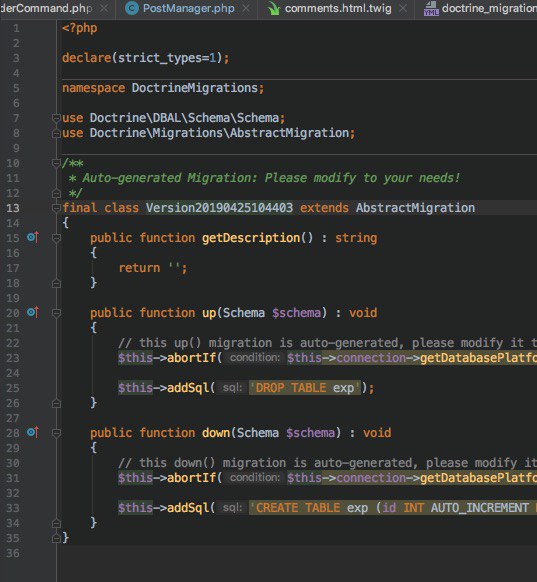Click the Twig file icon on comments tab
Viewport: 537px width, 582px height.
point(274,8)
